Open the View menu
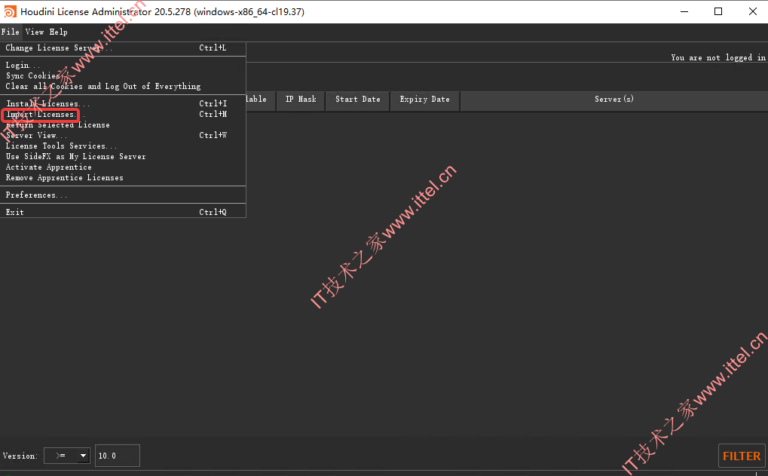This screenshot has width=768, height=476. pos(34,32)
